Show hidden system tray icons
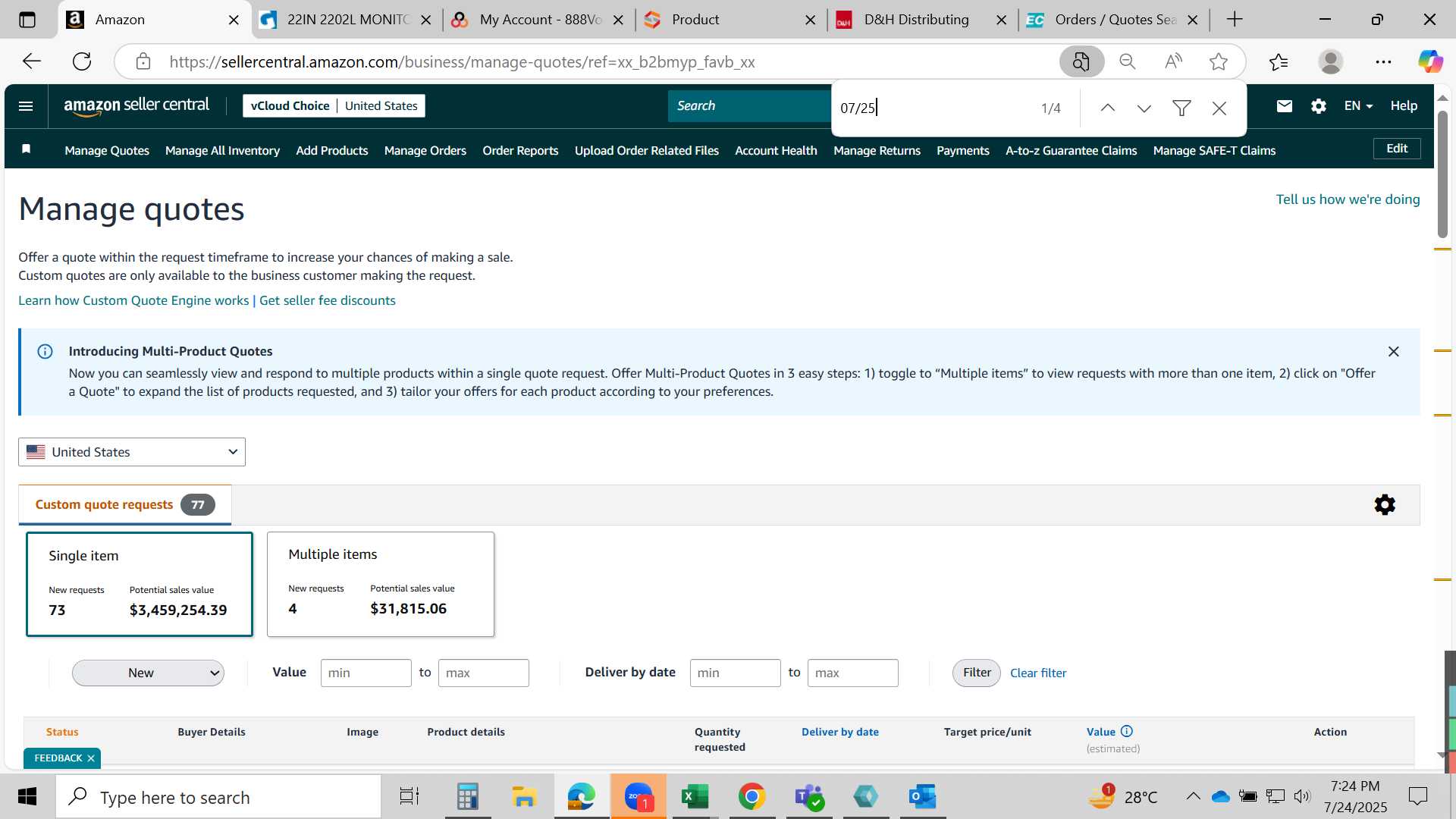This screenshot has width=1456, height=819. 1193,796
